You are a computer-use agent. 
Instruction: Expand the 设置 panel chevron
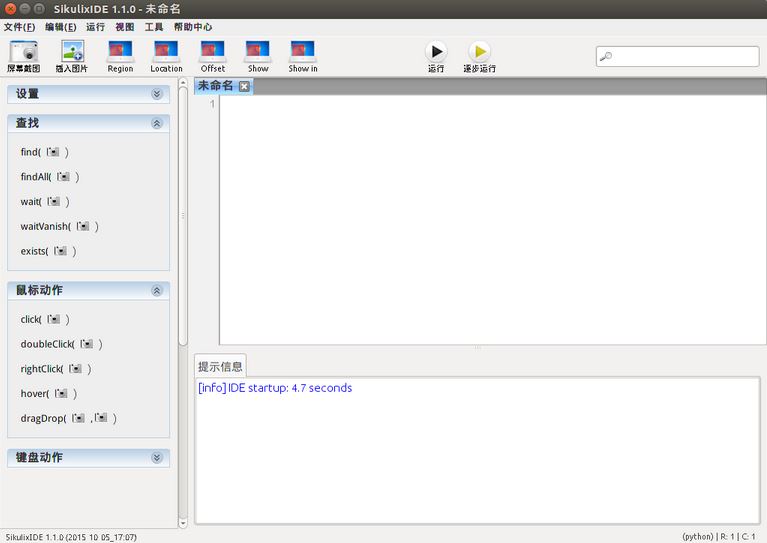pyautogui.click(x=157, y=94)
